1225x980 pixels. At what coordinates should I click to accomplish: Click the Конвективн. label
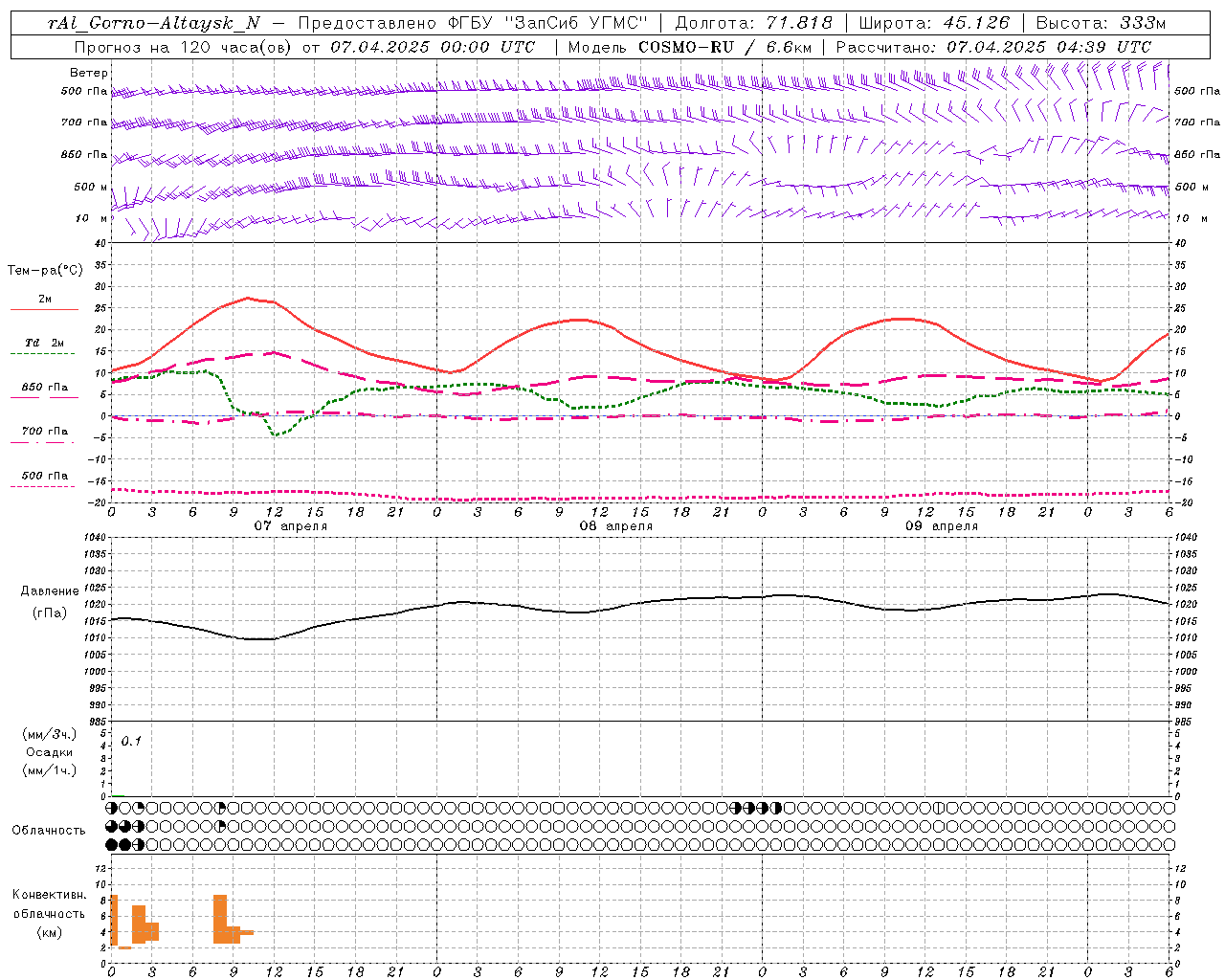(x=50, y=895)
